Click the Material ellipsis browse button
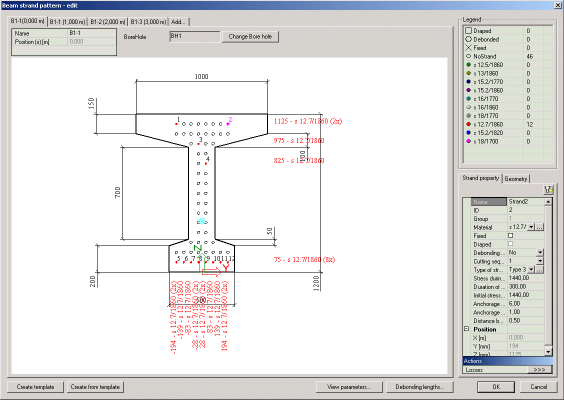Viewport: 564px width, 400px height. (x=540, y=227)
